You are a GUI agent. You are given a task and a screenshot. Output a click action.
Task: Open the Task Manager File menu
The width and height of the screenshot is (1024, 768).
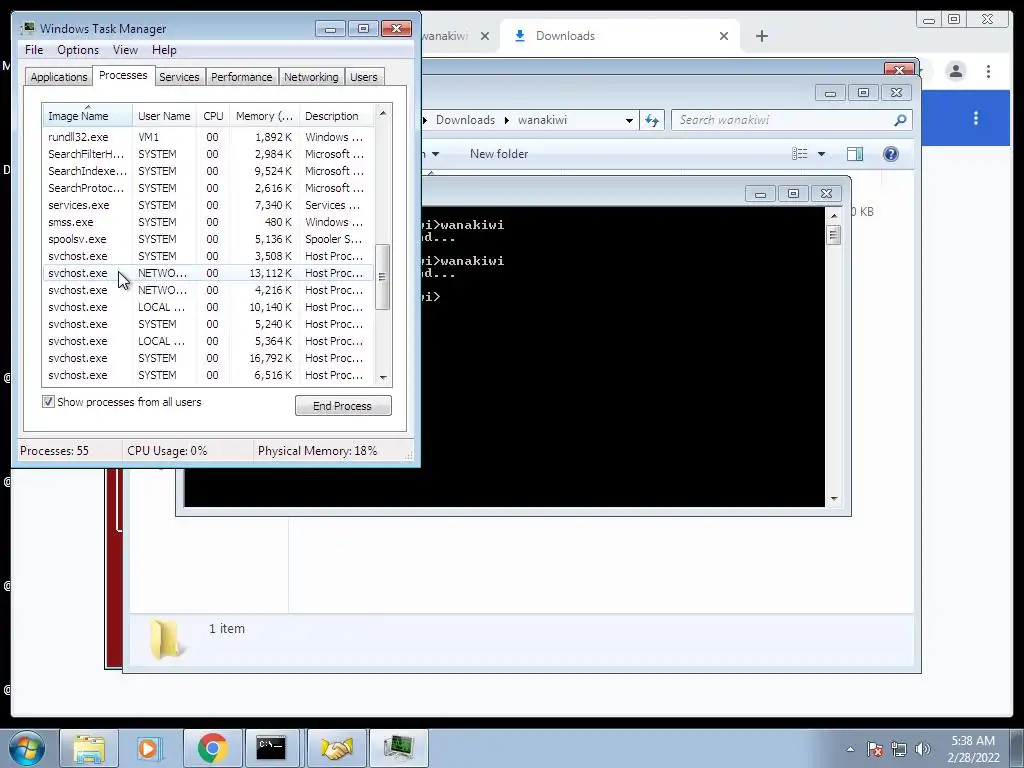pyautogui.click(x=34, y=50)
